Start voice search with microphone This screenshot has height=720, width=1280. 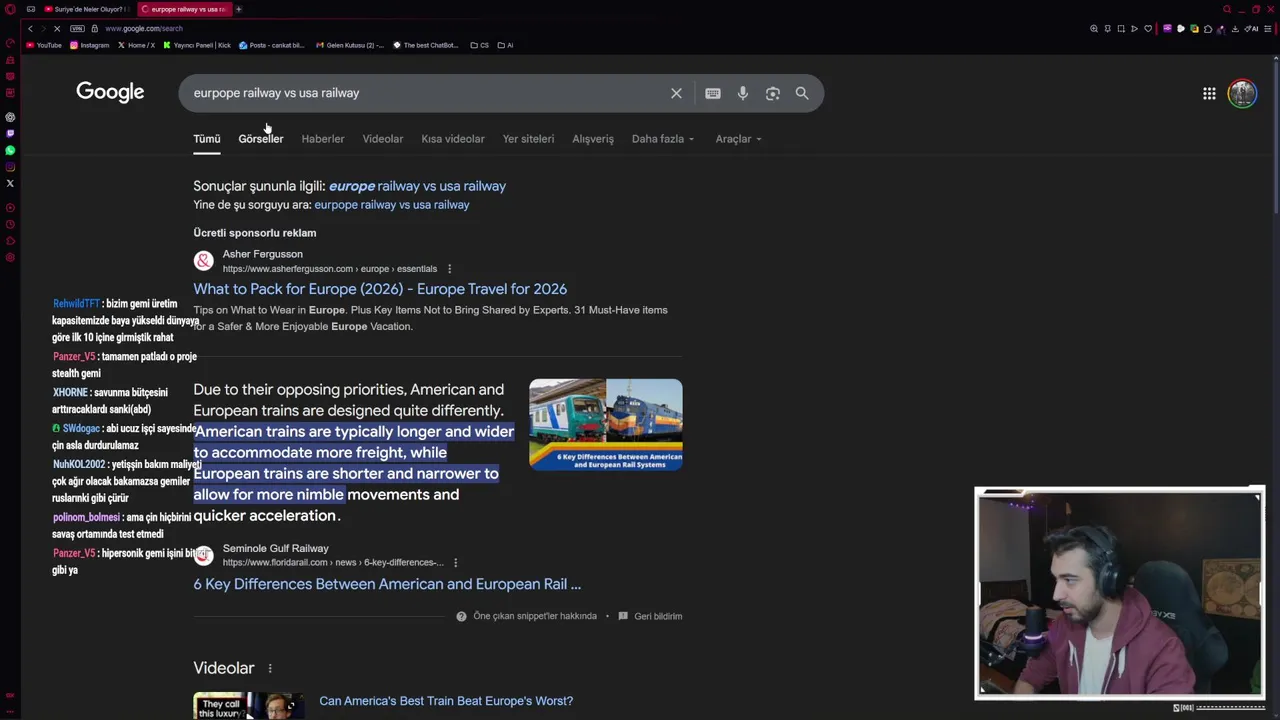tap(743, 93)
